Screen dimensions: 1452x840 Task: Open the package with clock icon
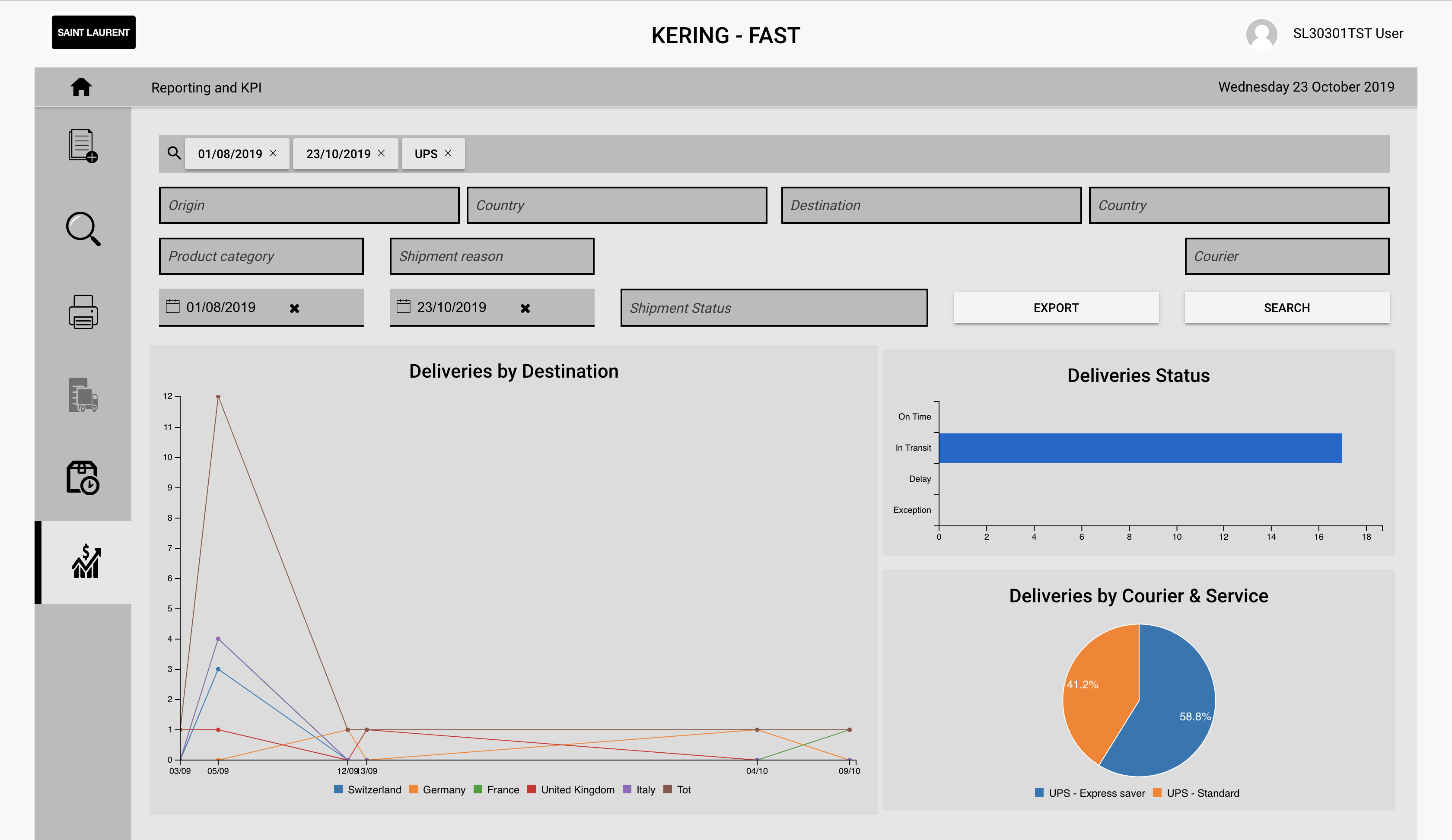coord(83,477)
